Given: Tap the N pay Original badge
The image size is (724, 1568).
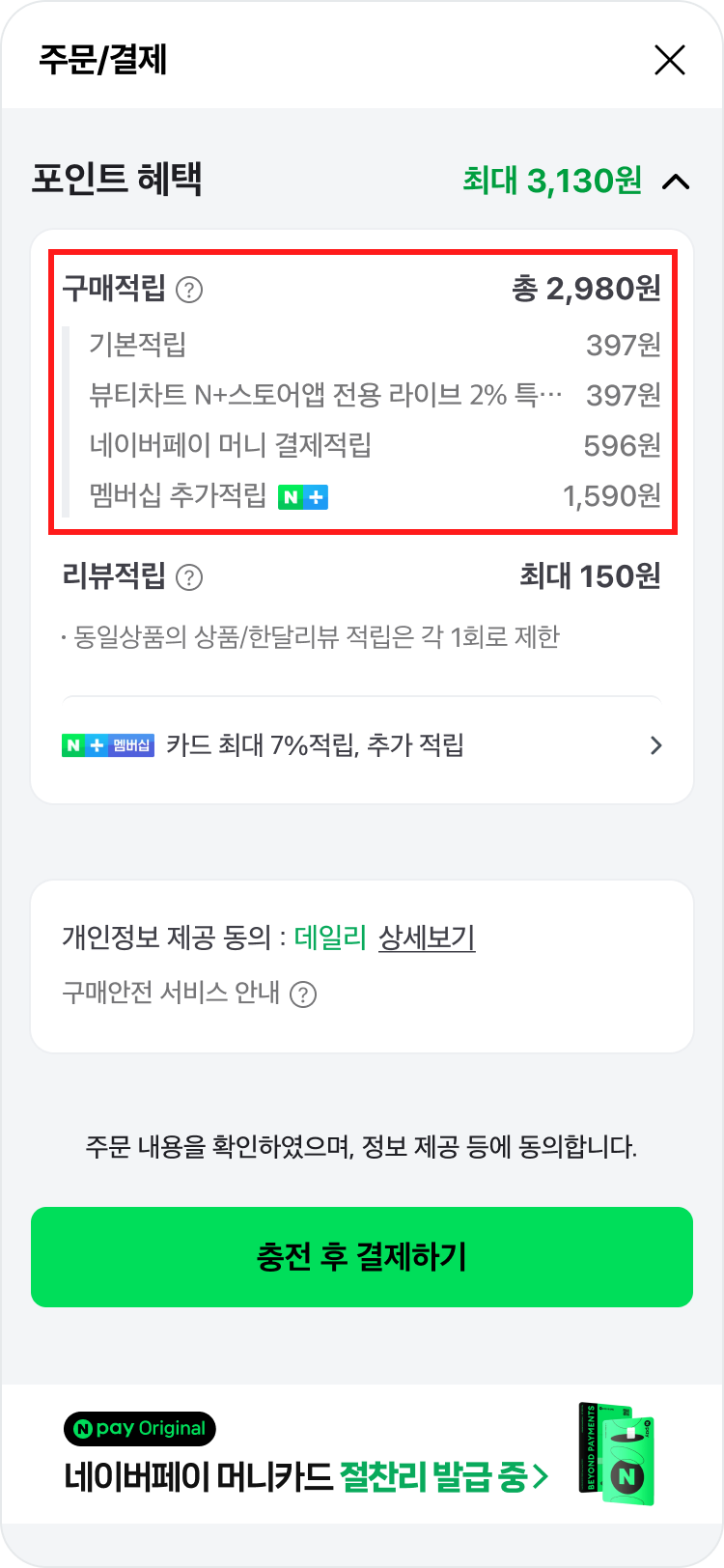Looking at the screenshot, I should pyautogui.click(x=140, y=1429).
